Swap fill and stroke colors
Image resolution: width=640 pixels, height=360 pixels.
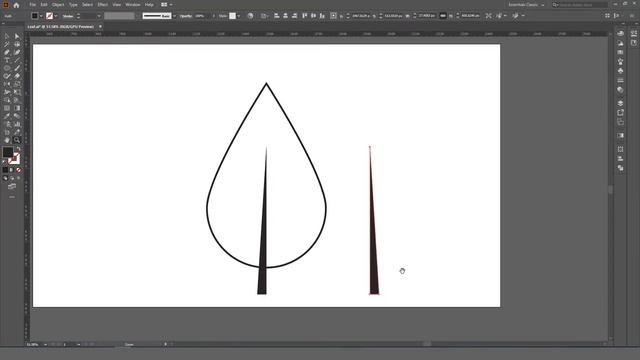pyautogui.click(x=18, y=149)
